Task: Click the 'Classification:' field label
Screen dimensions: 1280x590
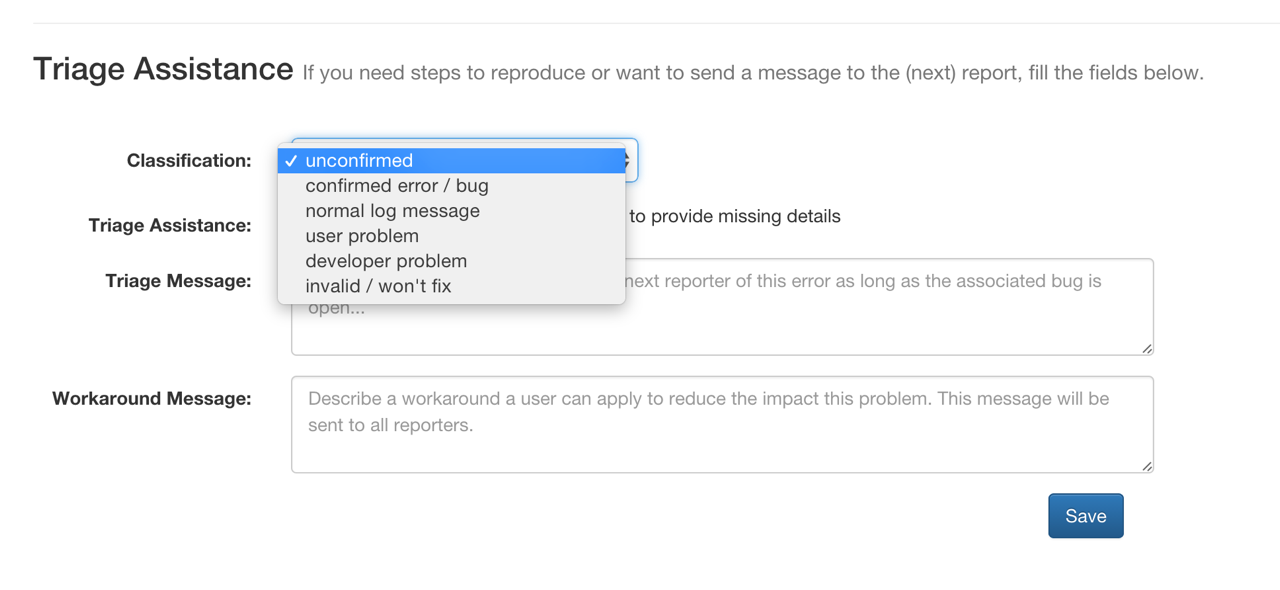Action: (x=189, y=161)
